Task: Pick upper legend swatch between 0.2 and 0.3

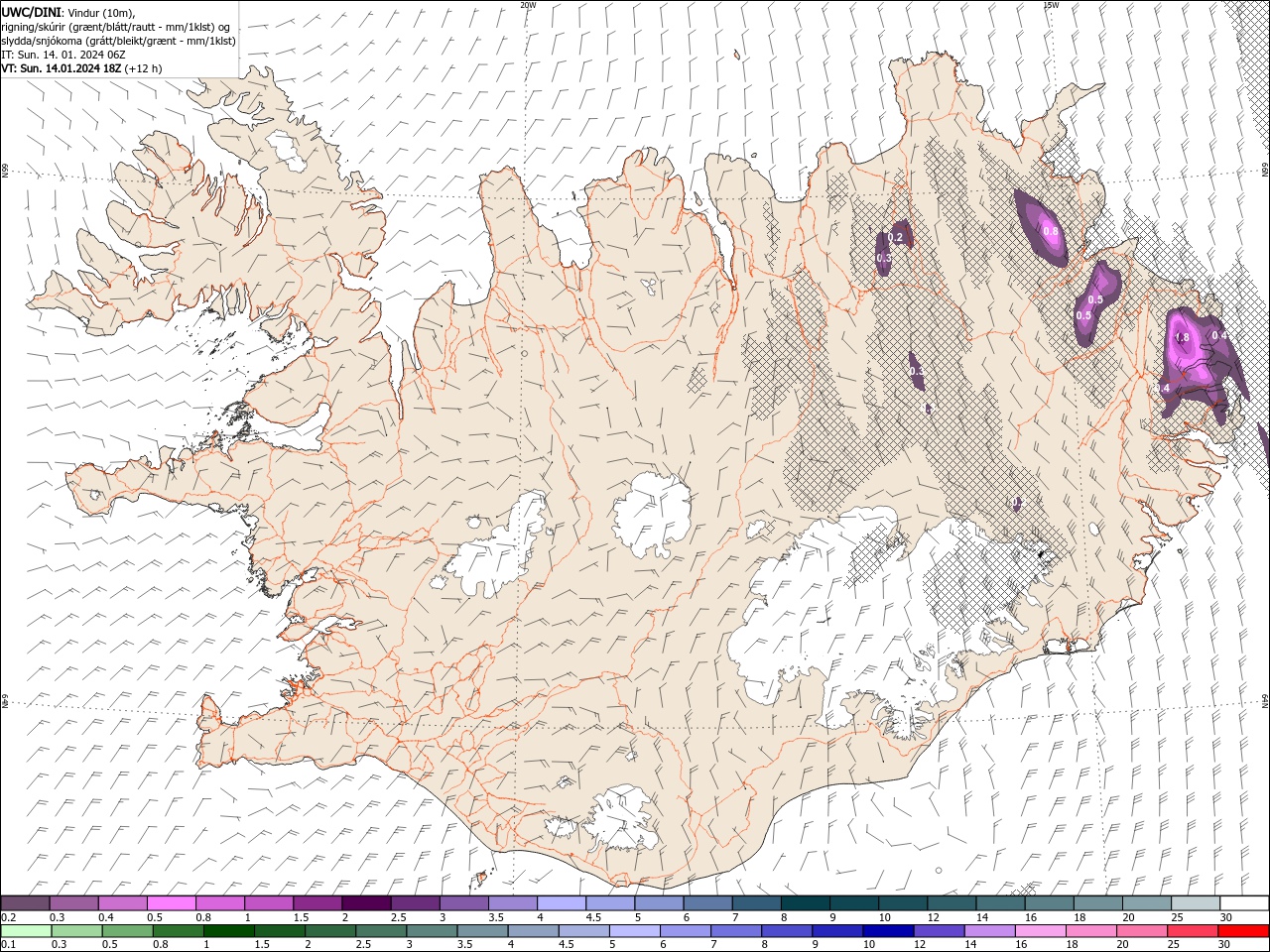Action: (26, 903)
